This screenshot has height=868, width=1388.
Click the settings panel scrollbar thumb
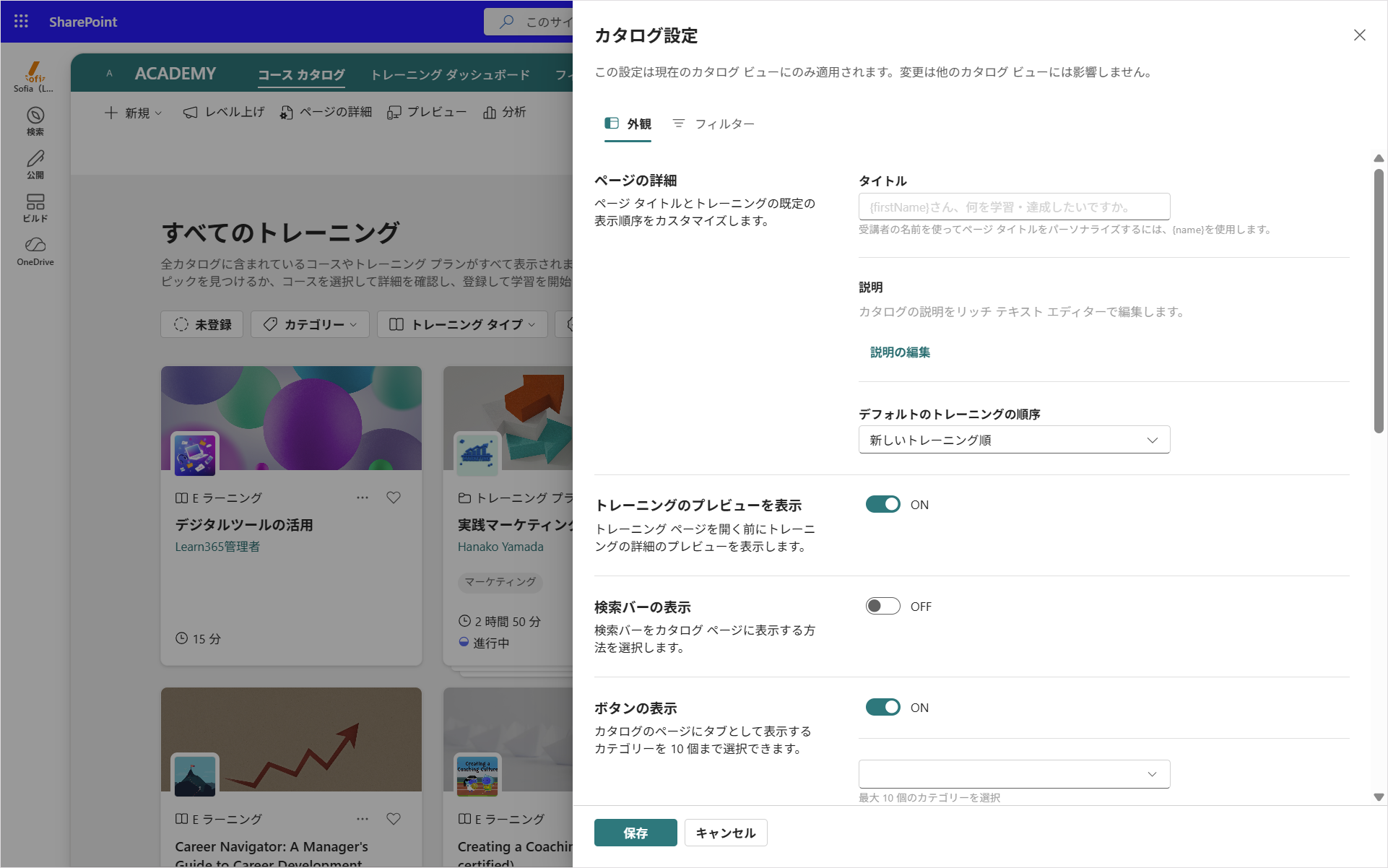[1379, 300]
